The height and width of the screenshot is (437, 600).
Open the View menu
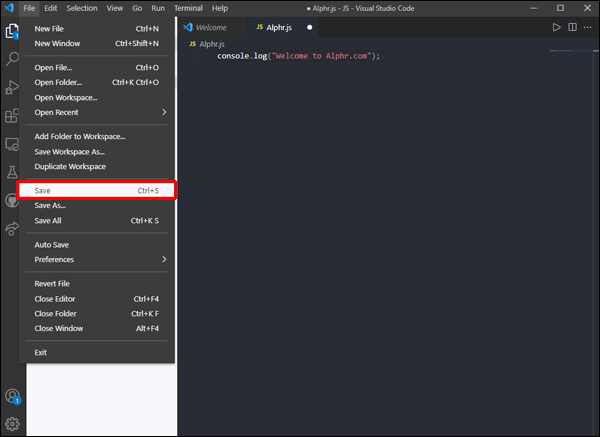pyautogui.click(x=114, y=8)
